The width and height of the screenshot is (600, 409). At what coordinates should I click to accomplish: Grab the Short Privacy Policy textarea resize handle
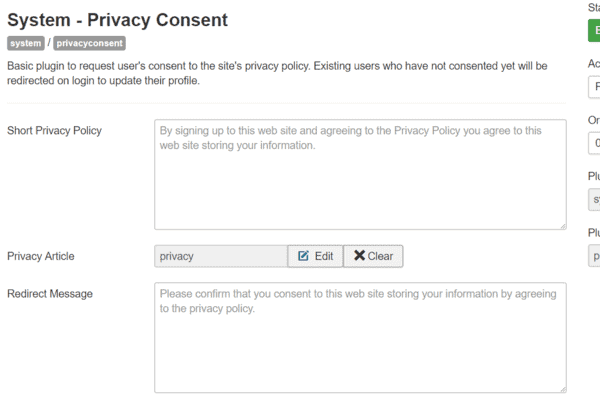(563, 226)
